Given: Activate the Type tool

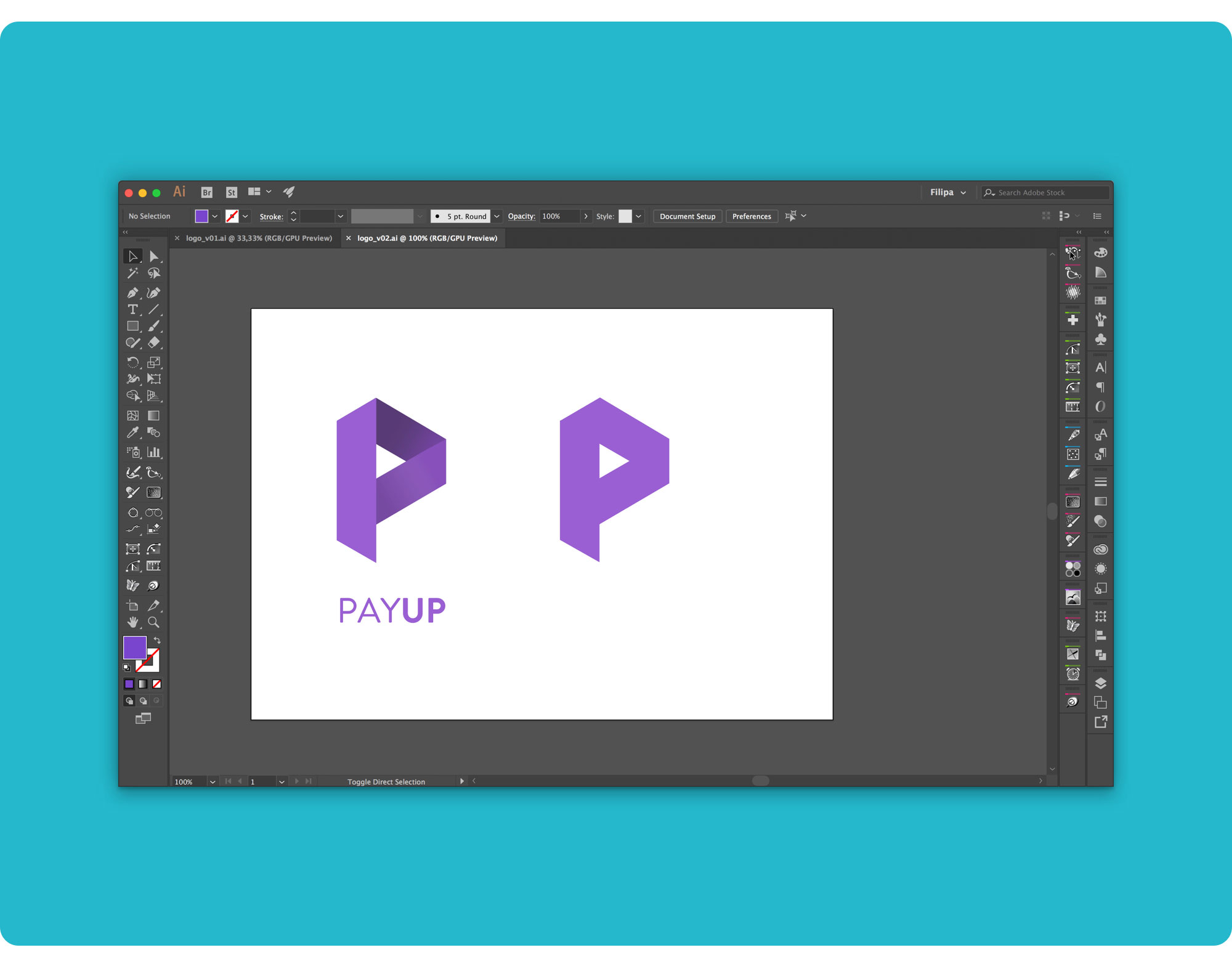Looking at the screenshot, I should [132, 309].
